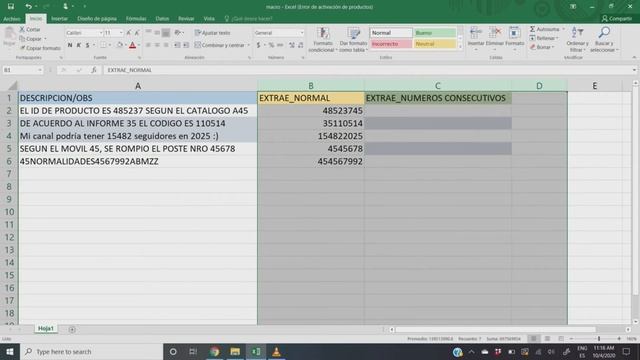
Task: Switch to page layout view
Action: 547,339
